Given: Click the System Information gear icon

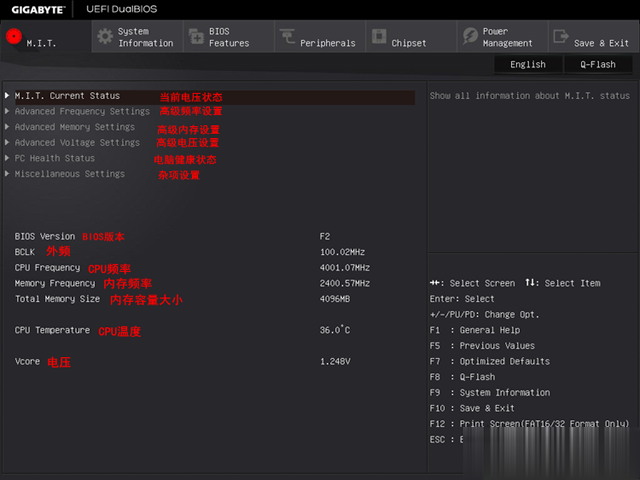Looking at the screenshot, I should tap(105, 36).
